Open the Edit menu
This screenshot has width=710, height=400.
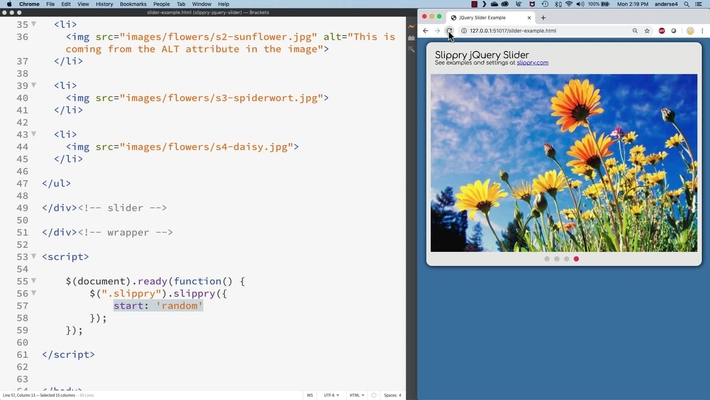click(x=66, y=4)
